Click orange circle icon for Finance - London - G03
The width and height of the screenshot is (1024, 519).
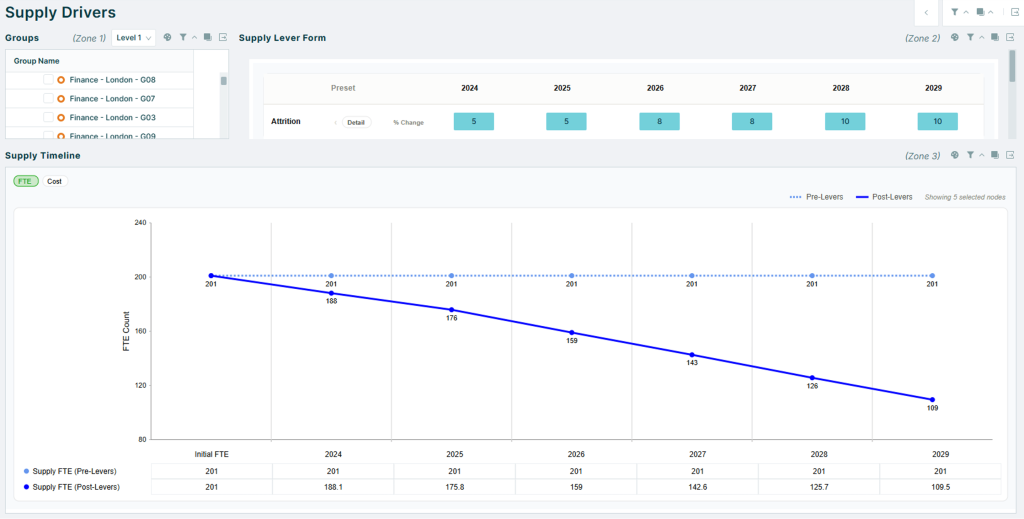tap(61, 118)
